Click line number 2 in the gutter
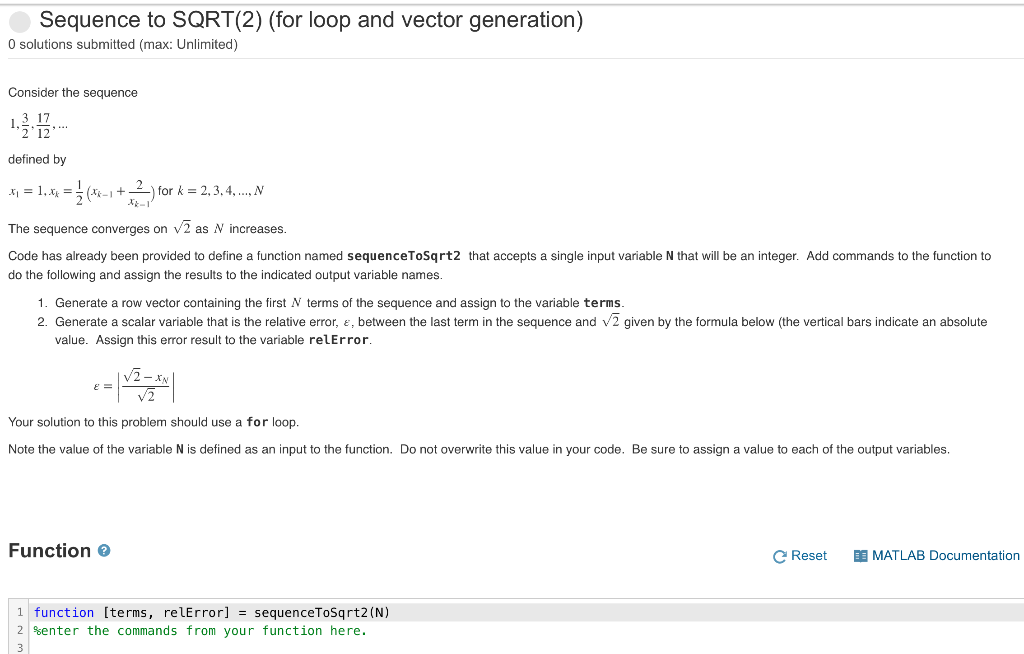 tap(19, 630)
